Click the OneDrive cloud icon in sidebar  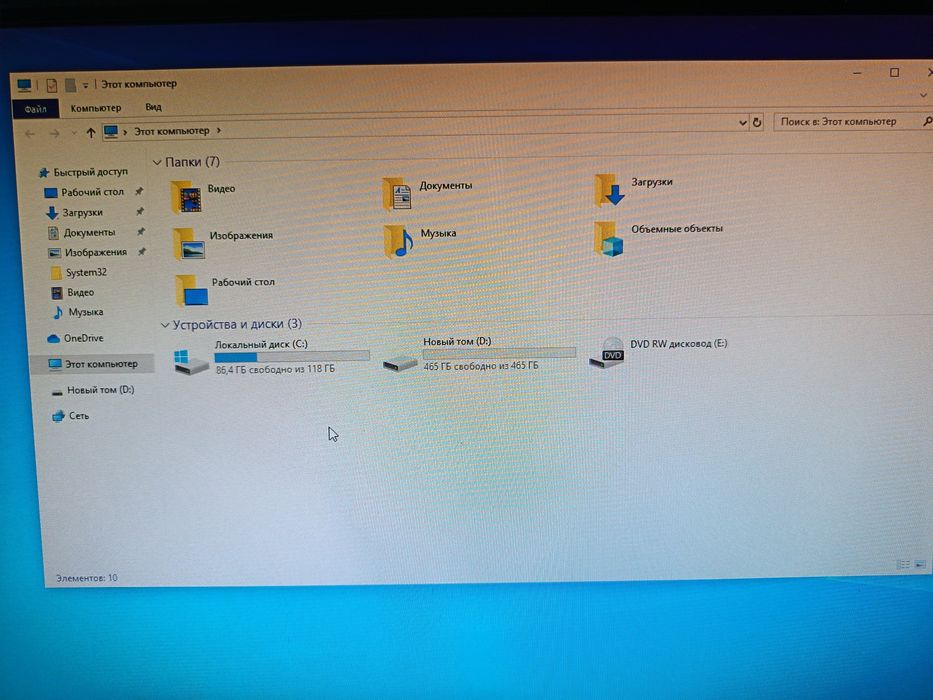click(53, 339)
